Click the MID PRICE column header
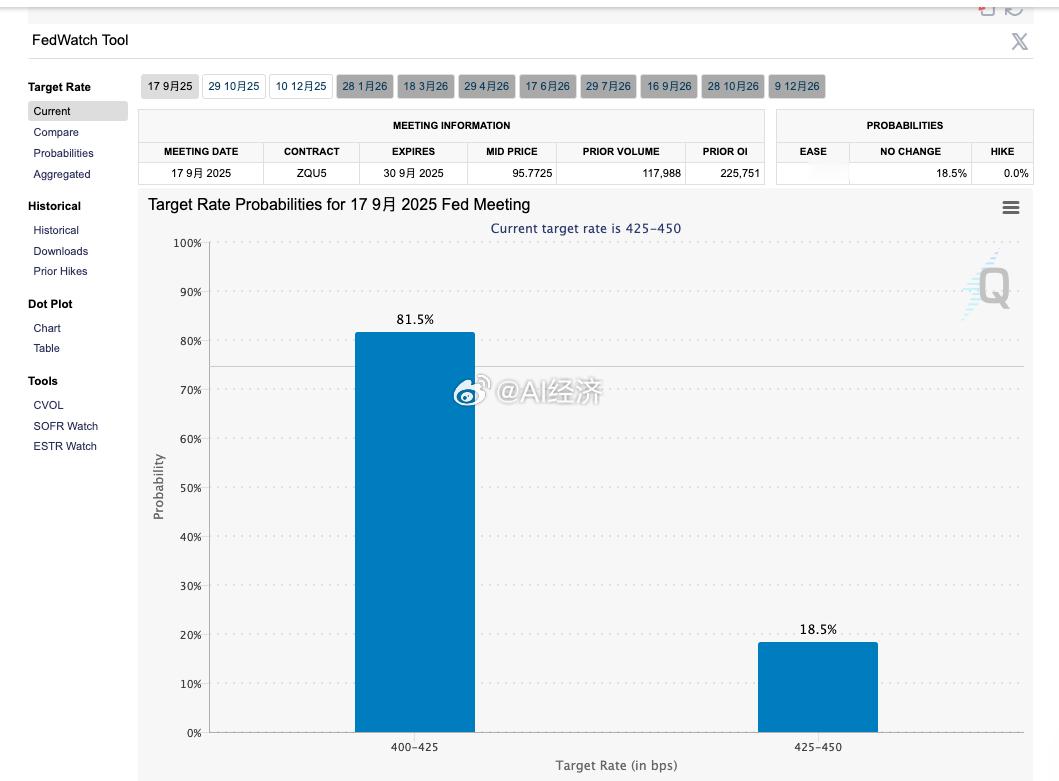The width and height of the screenshot is (1059, 781). 512,152
